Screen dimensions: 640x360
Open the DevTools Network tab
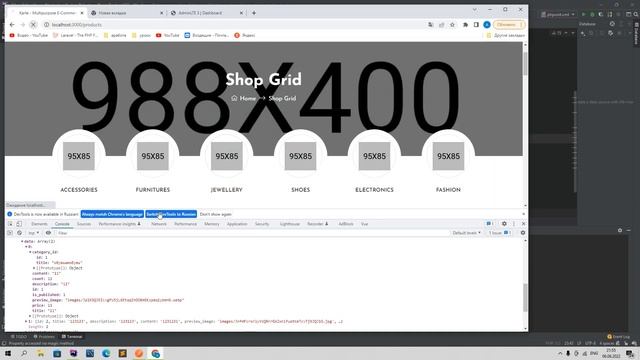click(159, 224)
